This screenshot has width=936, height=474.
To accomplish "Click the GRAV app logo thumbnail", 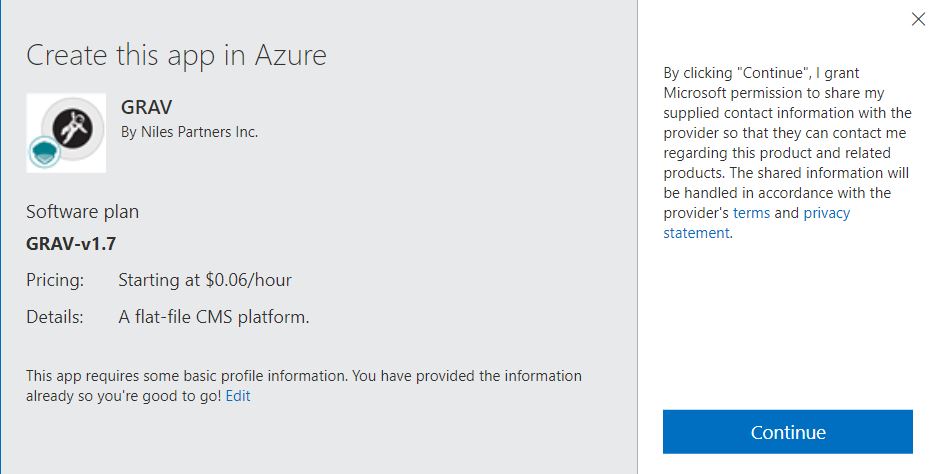I will click(x=66, y=133).
